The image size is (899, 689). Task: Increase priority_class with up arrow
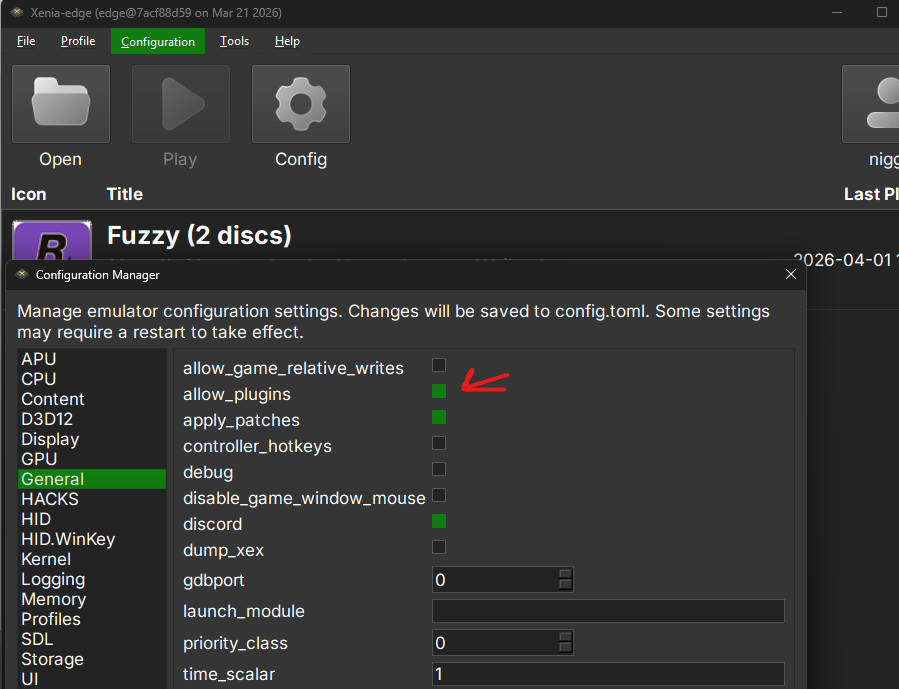565,637
